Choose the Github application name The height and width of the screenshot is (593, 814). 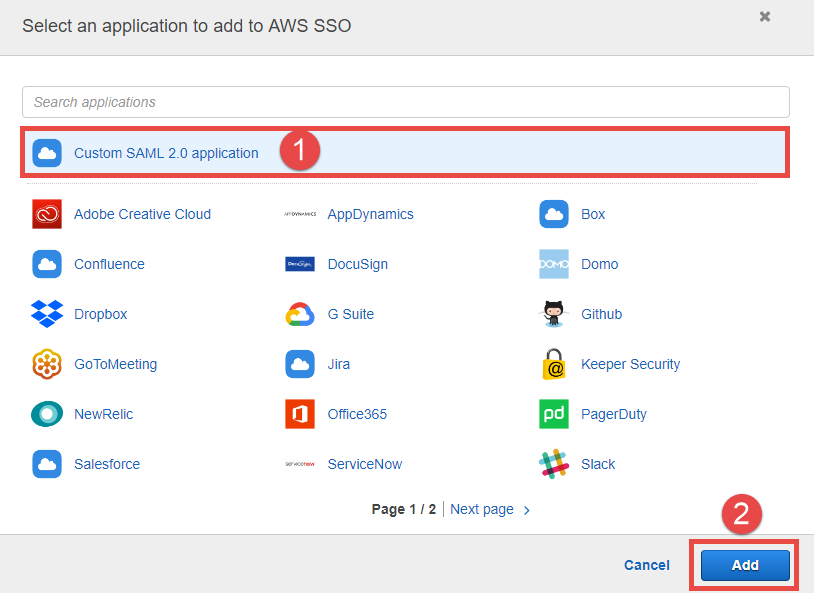click(602, 314)
